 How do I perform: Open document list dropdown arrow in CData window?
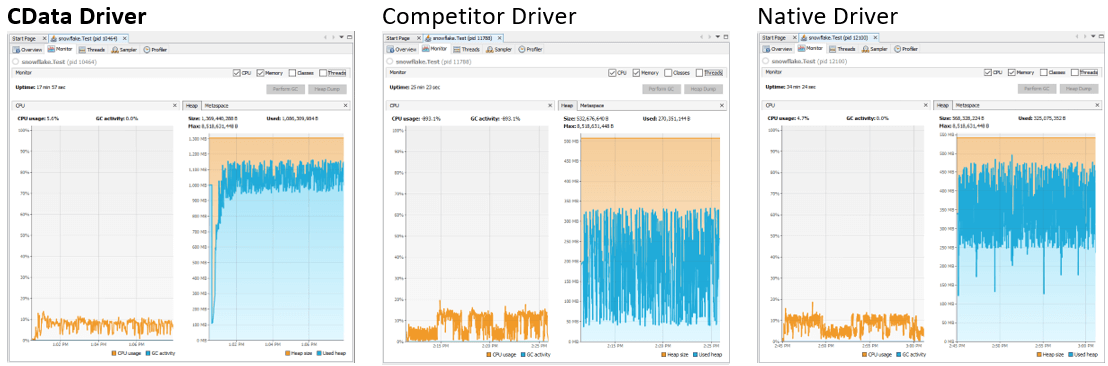342,37
